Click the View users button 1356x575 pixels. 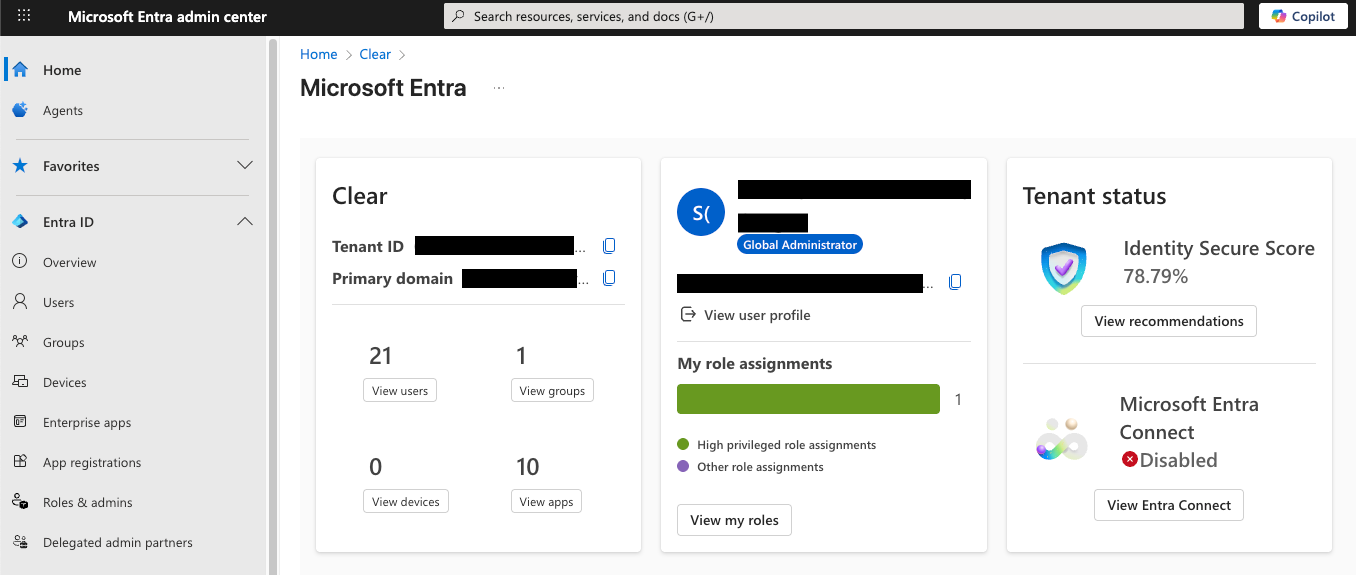[x=400, y=391]
